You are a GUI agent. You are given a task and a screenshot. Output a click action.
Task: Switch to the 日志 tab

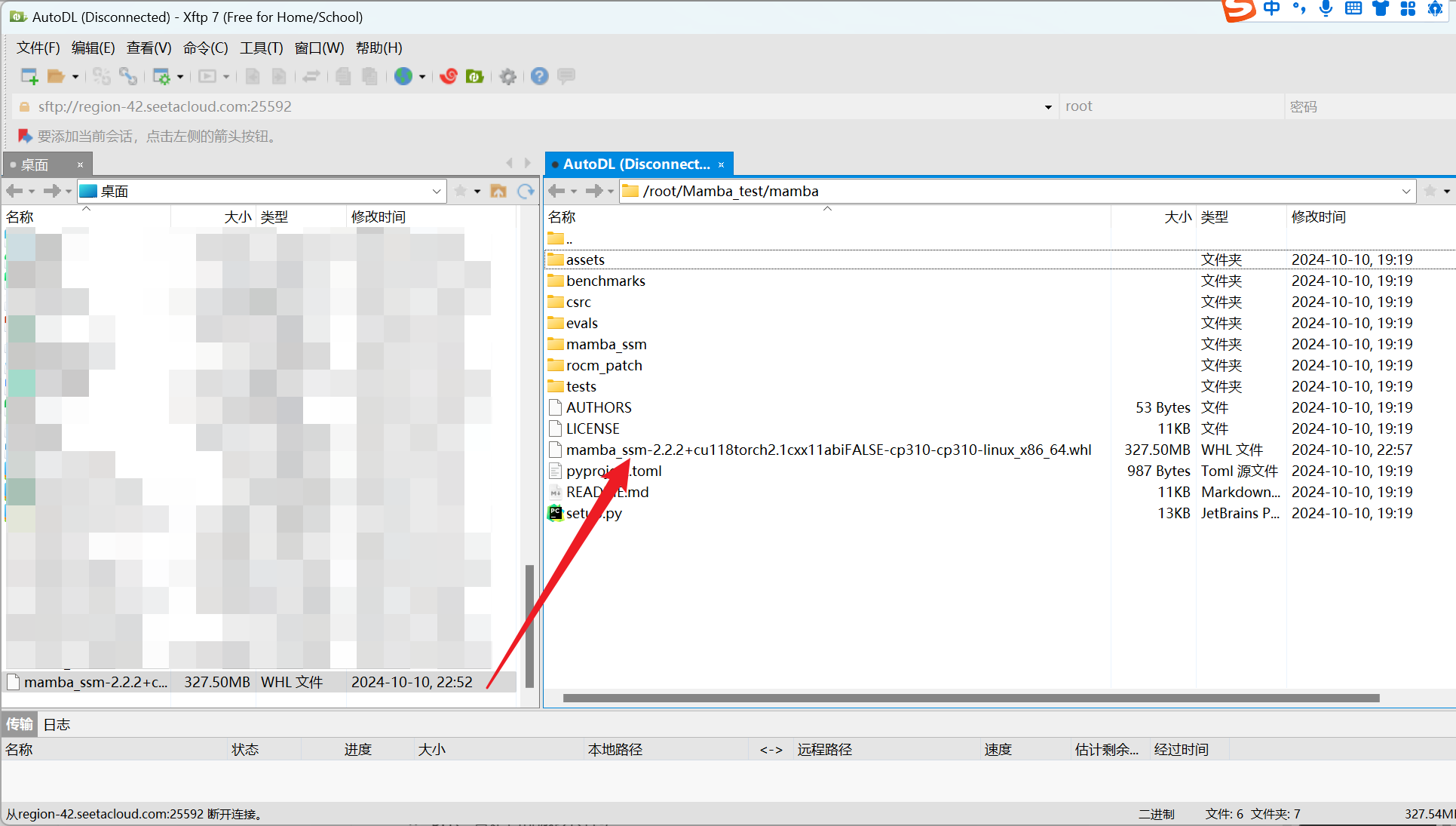pyautogui.click(x=57, y=724)
